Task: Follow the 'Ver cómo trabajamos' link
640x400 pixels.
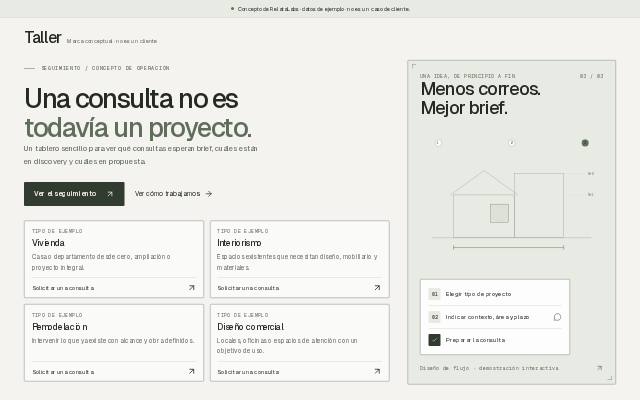Action: click(x=173, y=193)
